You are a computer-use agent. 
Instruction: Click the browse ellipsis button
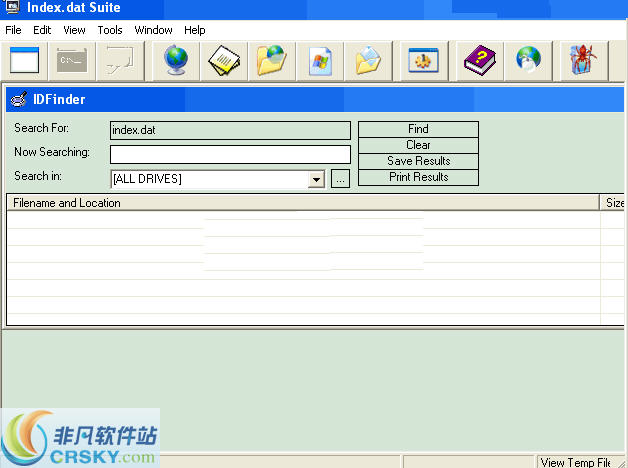coord(340,179)
